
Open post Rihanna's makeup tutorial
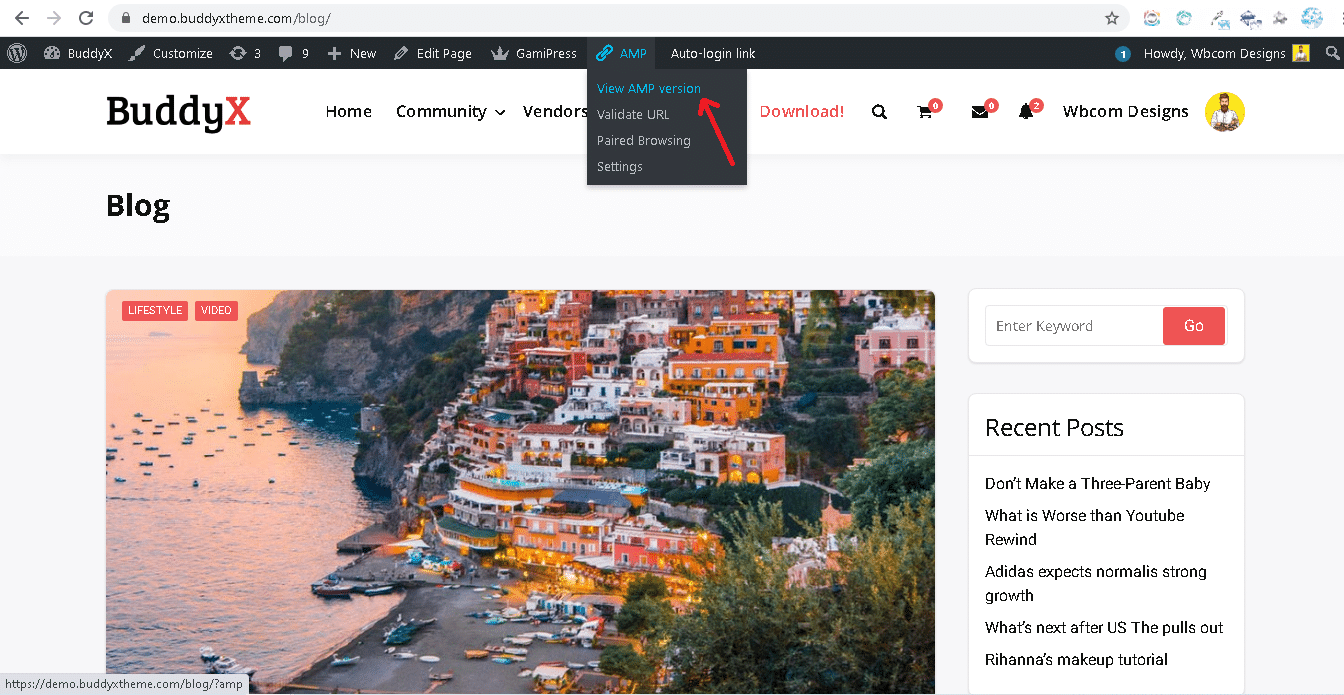[x=1076, y=659]
